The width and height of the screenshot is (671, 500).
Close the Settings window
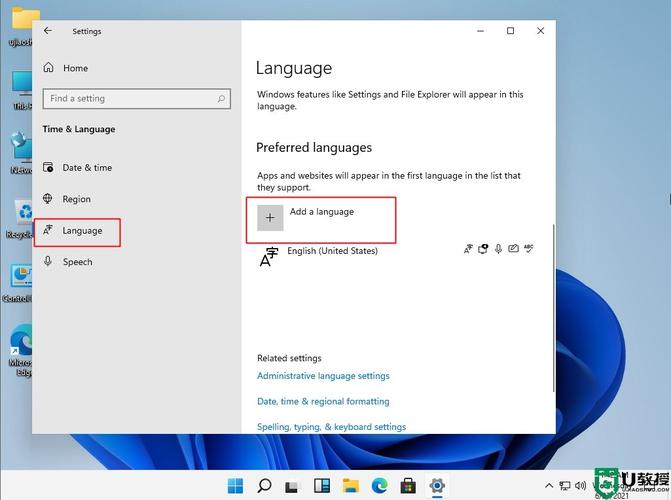coord(540,31)
